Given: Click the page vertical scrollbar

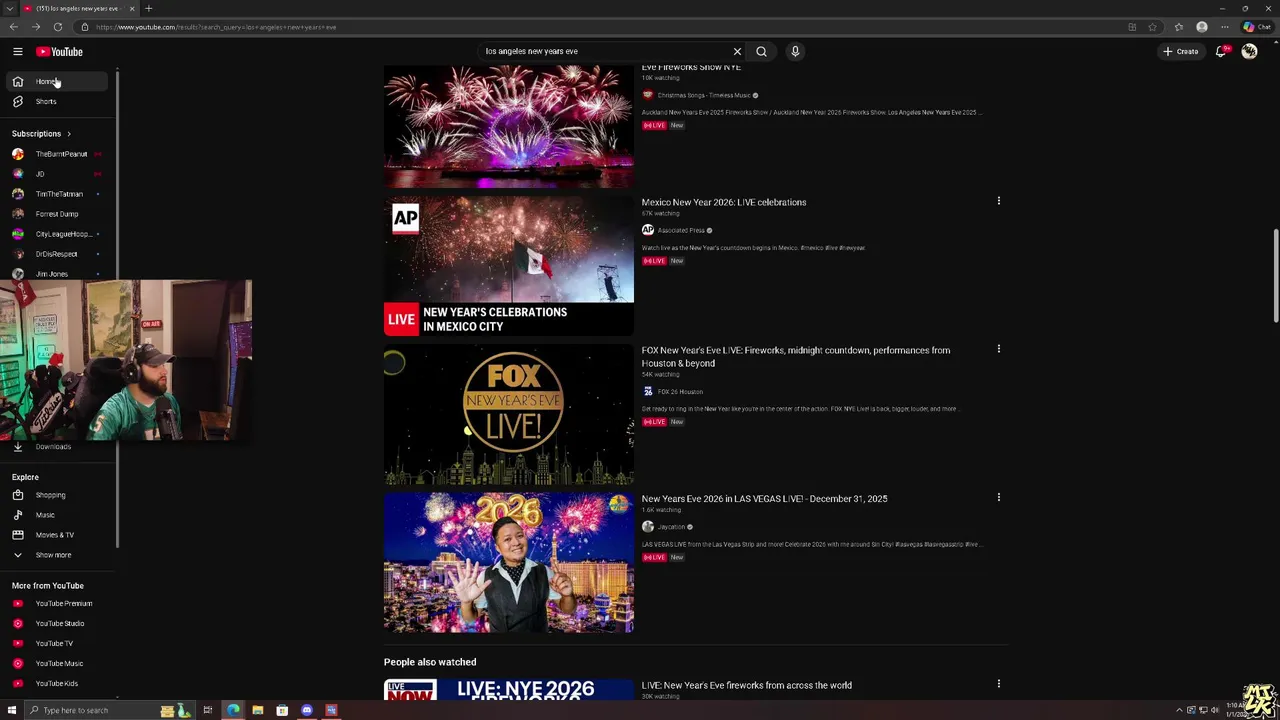Looking at the screenshot, I should [x=1275, y=276].
